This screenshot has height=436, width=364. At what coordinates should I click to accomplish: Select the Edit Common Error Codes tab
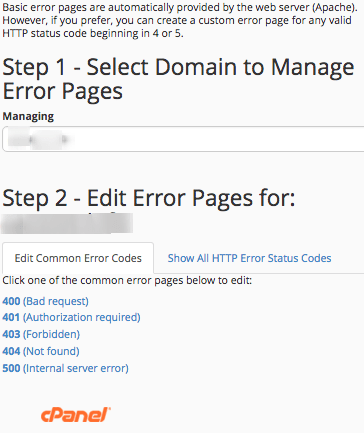pyautogui.click(x=78, y=258)
